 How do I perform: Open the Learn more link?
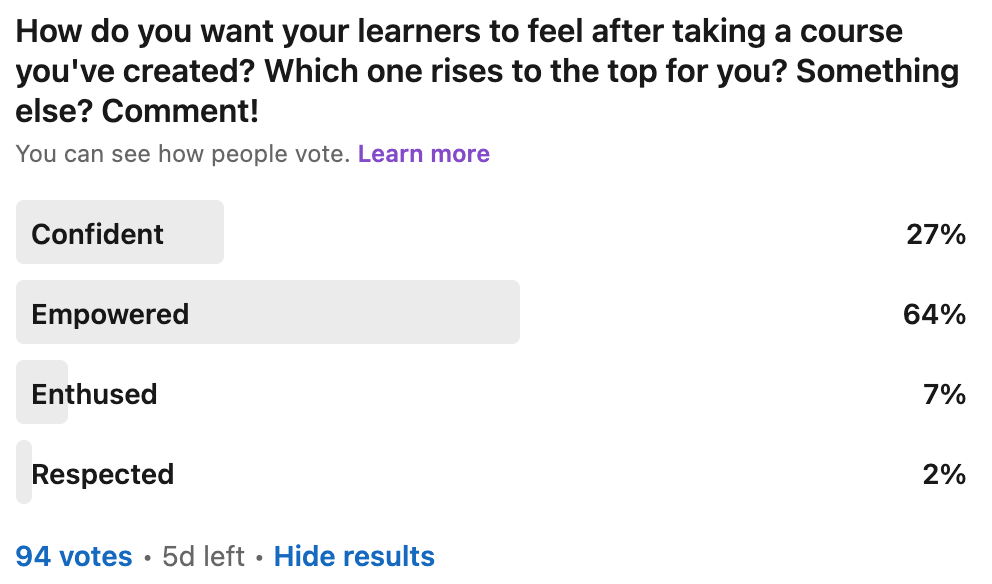click(x=423, y=154)
